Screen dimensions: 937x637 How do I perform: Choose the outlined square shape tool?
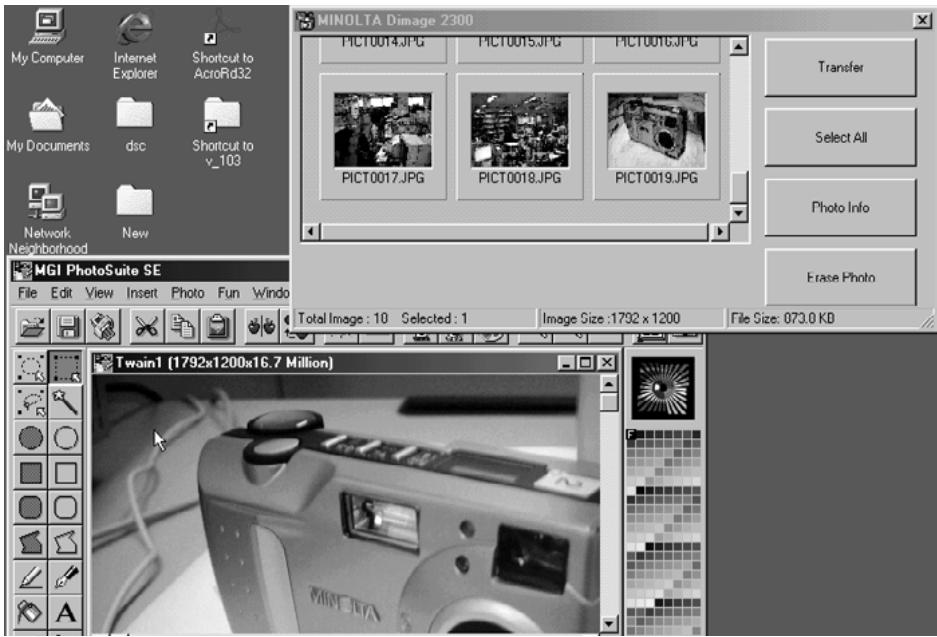(65, 473)
